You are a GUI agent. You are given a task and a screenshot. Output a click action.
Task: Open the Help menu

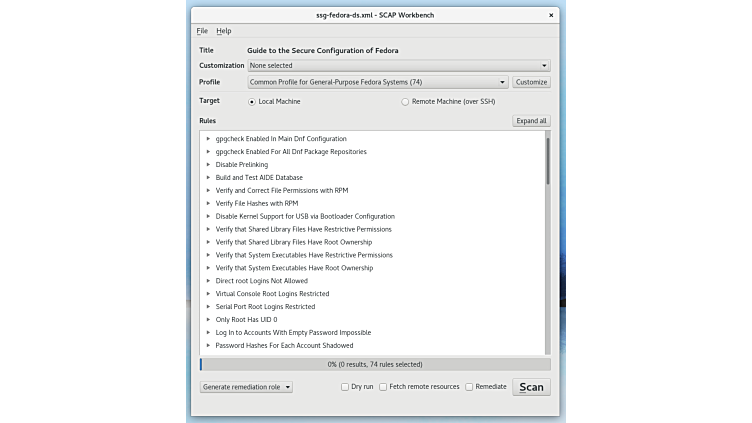pyautogui.click(x=224, y=31)
